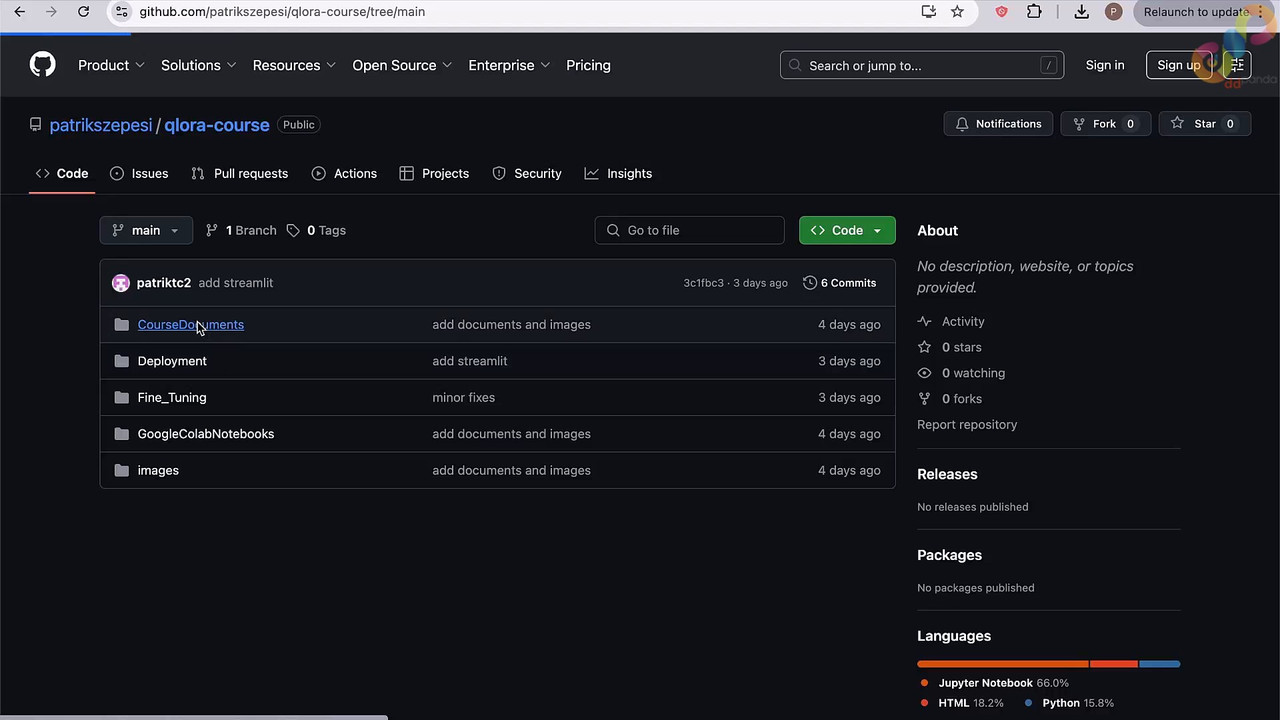Switch to the Code tab
This screenshot has width=1280, height=720.
coord(62,173)
